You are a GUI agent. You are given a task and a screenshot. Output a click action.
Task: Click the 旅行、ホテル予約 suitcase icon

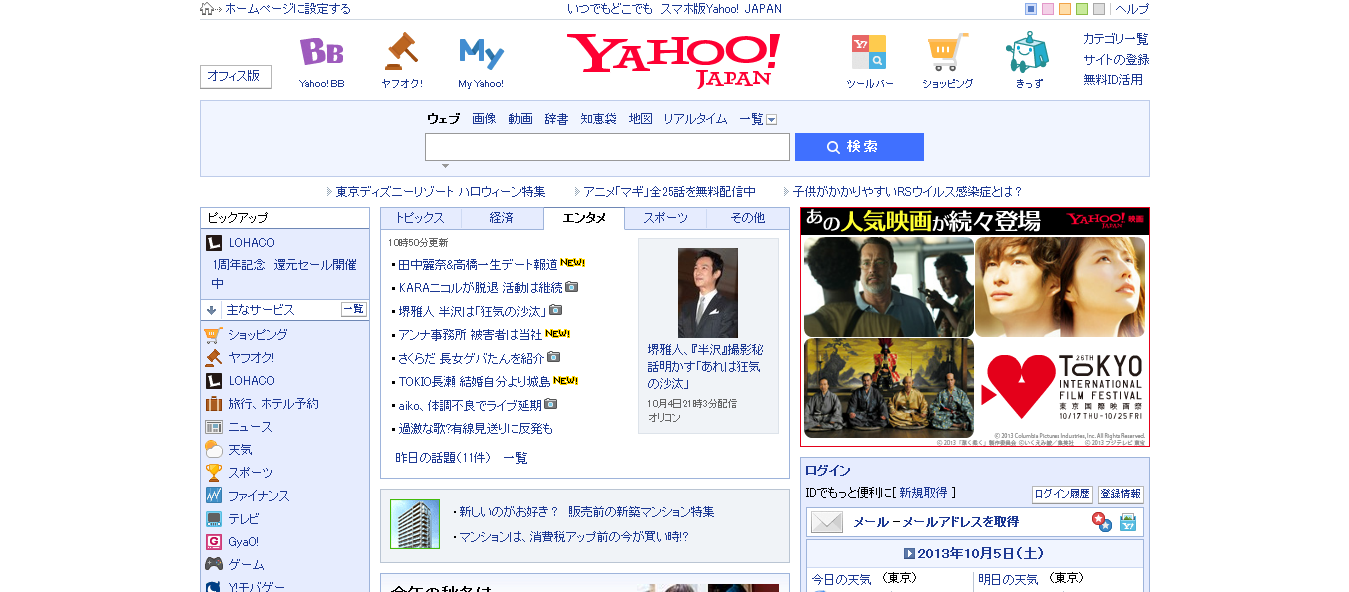(x=213, y=404)
